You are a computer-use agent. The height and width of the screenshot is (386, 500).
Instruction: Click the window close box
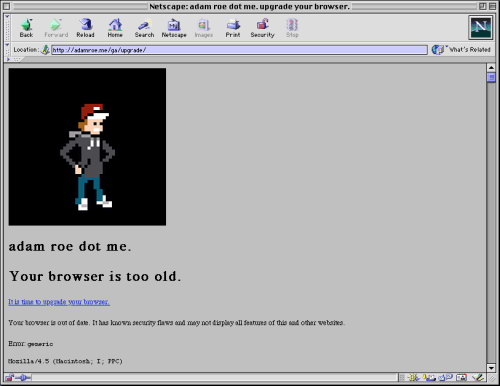pyautogui.click(x=7, y=6)
